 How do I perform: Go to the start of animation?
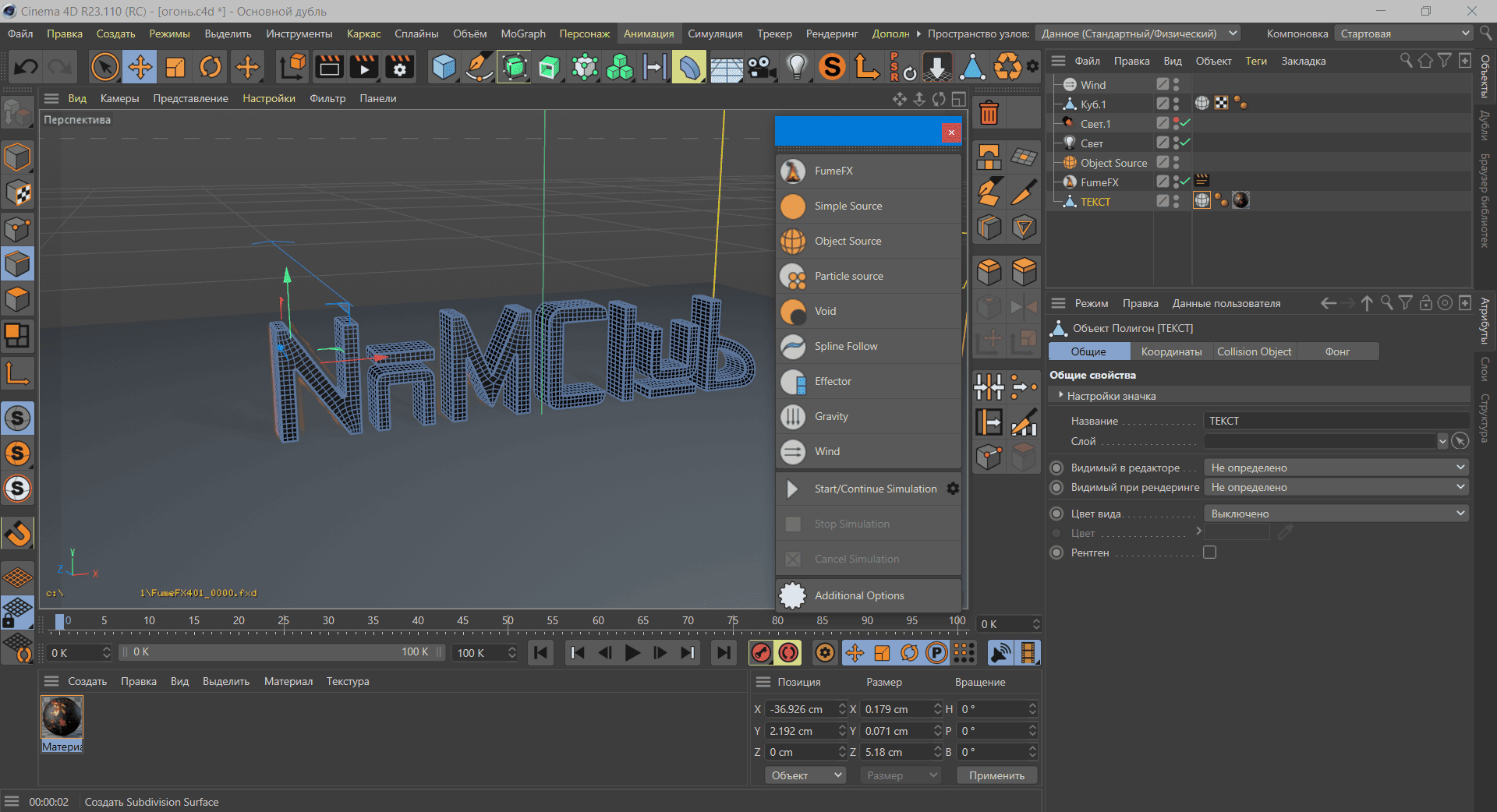541,652
